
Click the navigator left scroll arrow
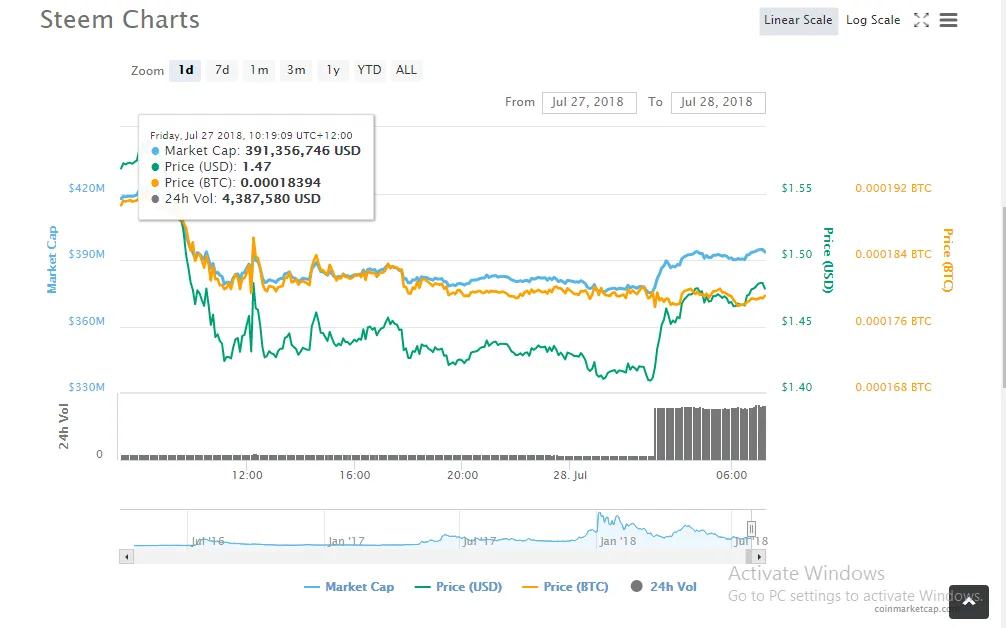point(126,557)
